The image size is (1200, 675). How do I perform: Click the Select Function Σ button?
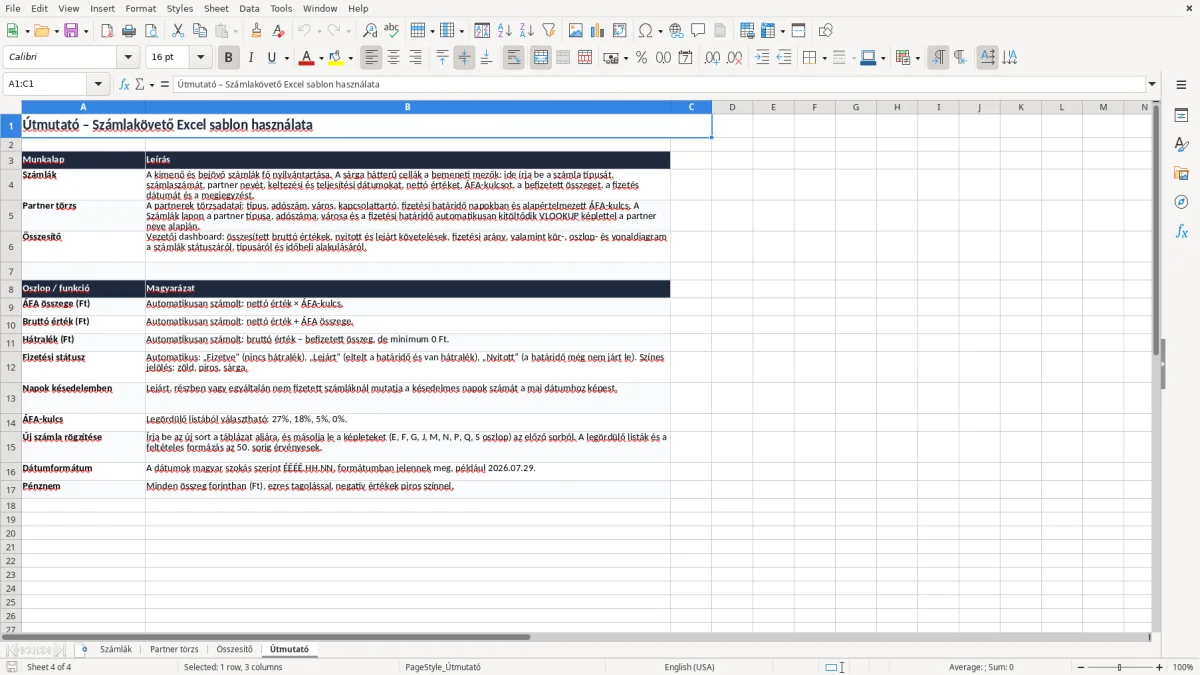[x=141, y=84]
